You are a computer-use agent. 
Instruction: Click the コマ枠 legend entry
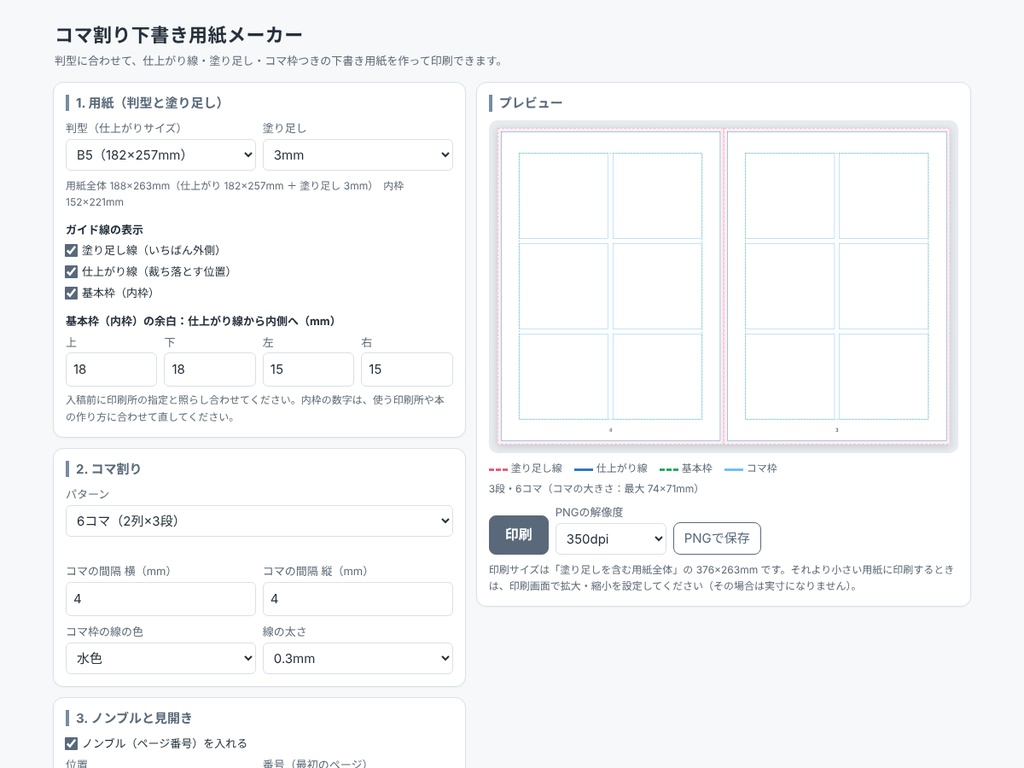pos(750,468)
